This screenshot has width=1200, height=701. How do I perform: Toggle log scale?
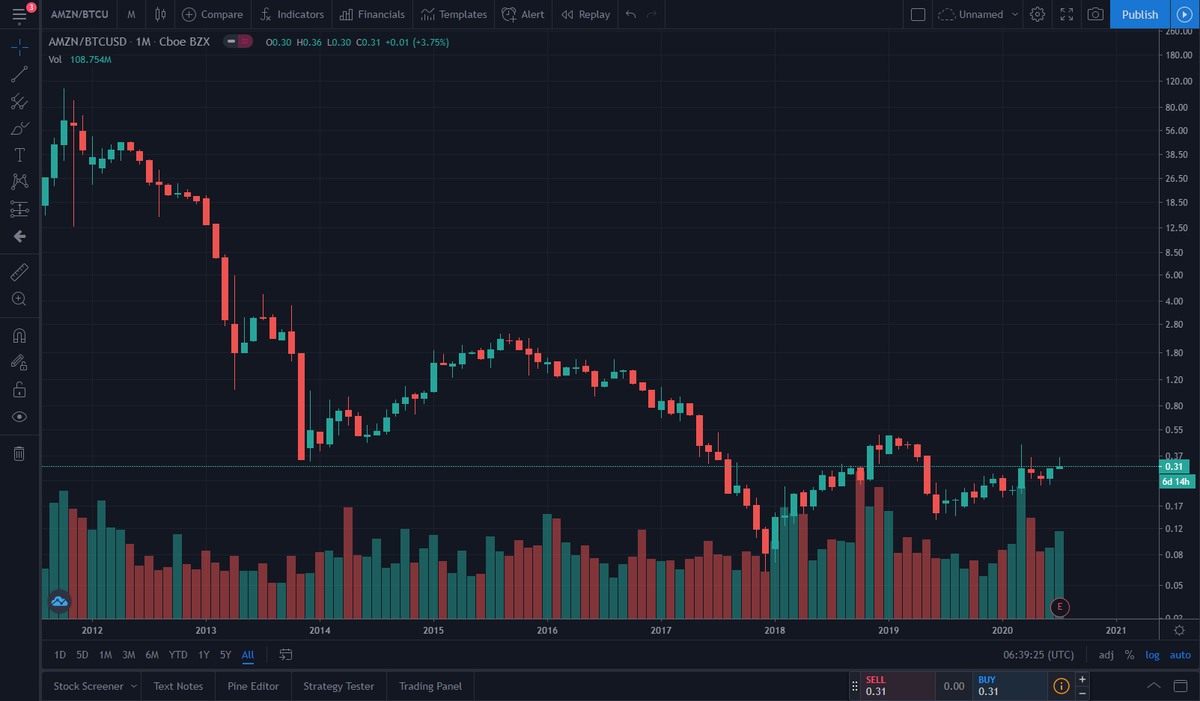pos(1153,655)
